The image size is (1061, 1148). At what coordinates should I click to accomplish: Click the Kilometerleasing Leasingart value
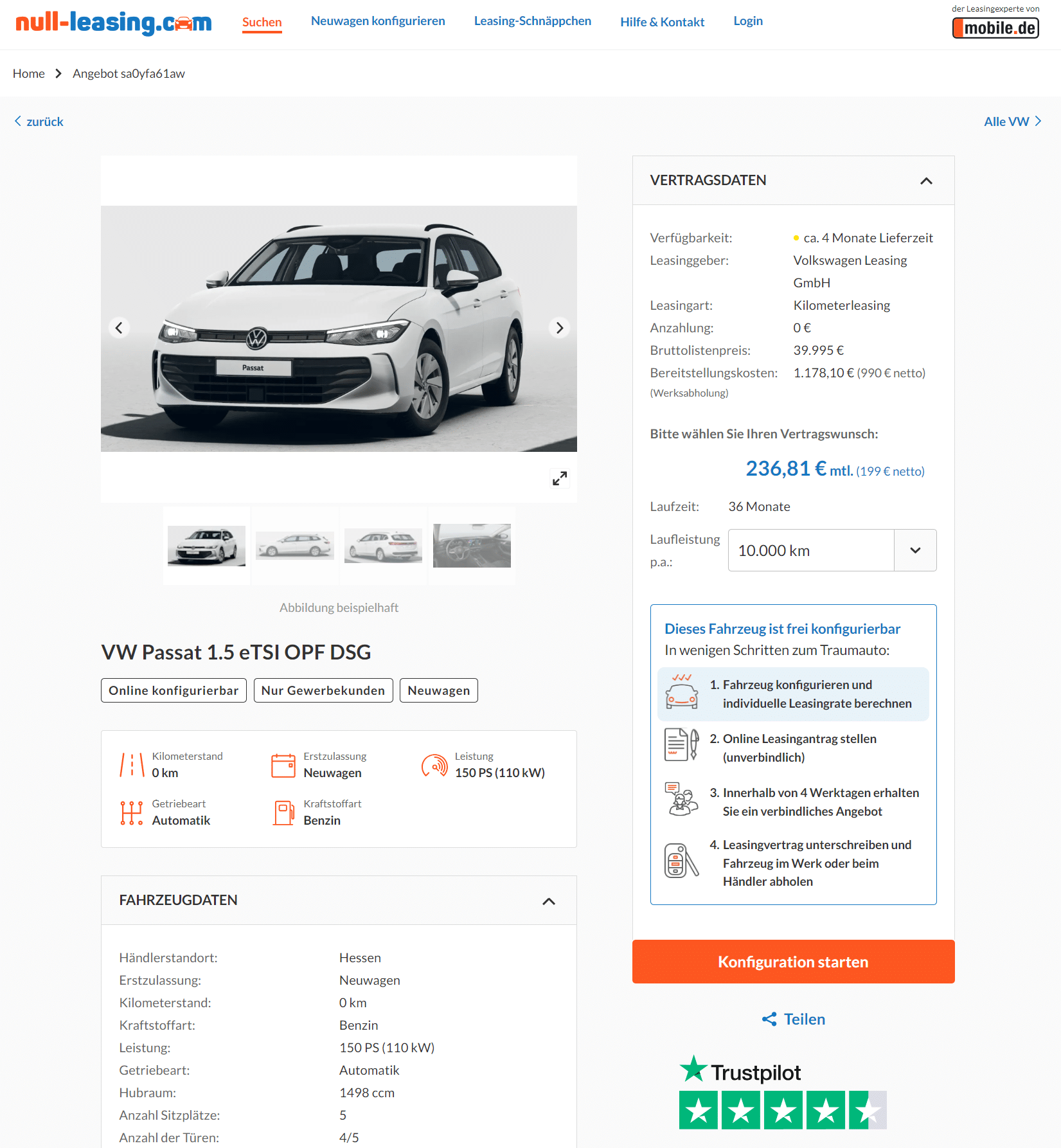click(x=842, y=305)
